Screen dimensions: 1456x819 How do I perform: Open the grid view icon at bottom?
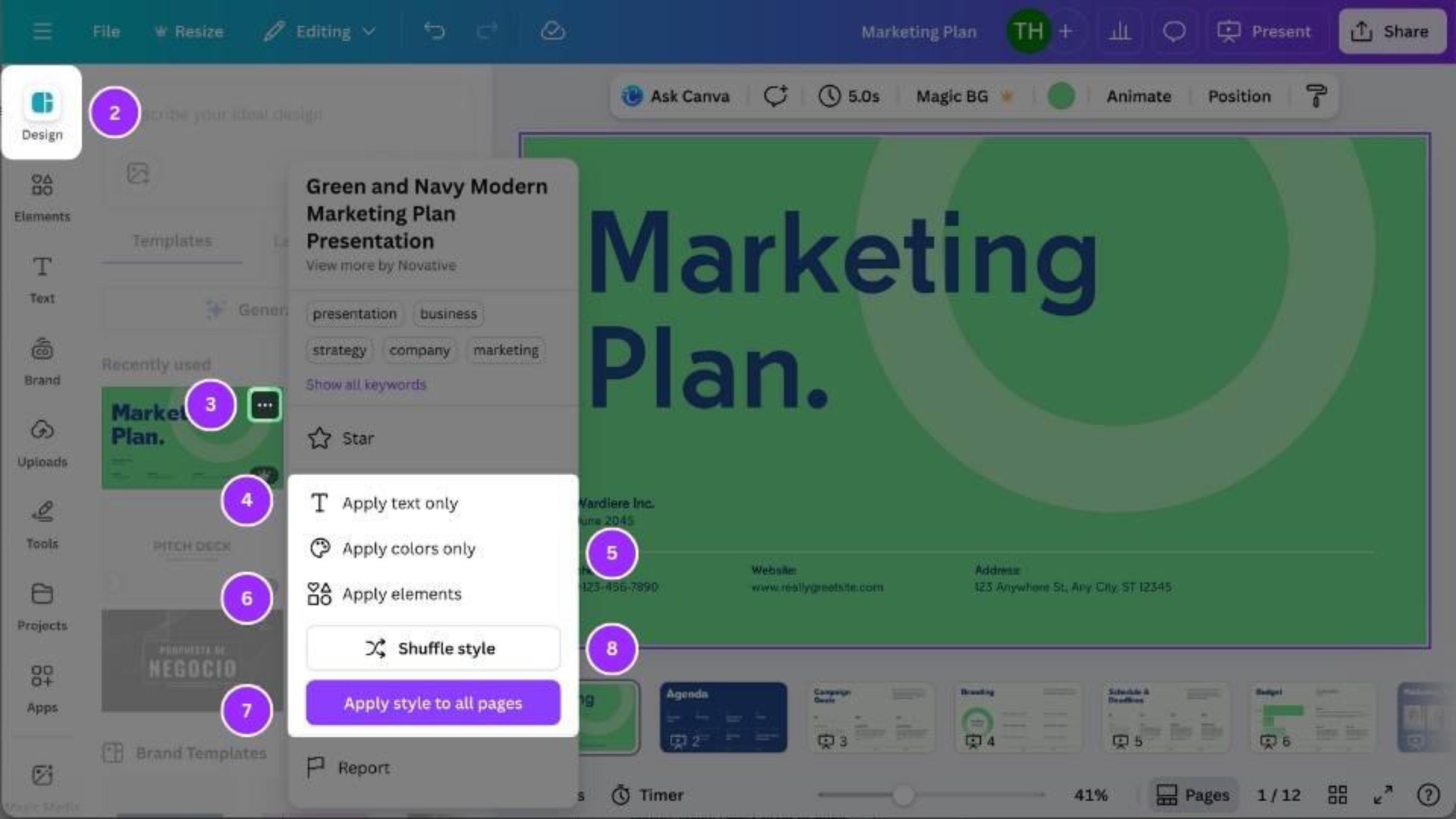tap(1337, 795)
